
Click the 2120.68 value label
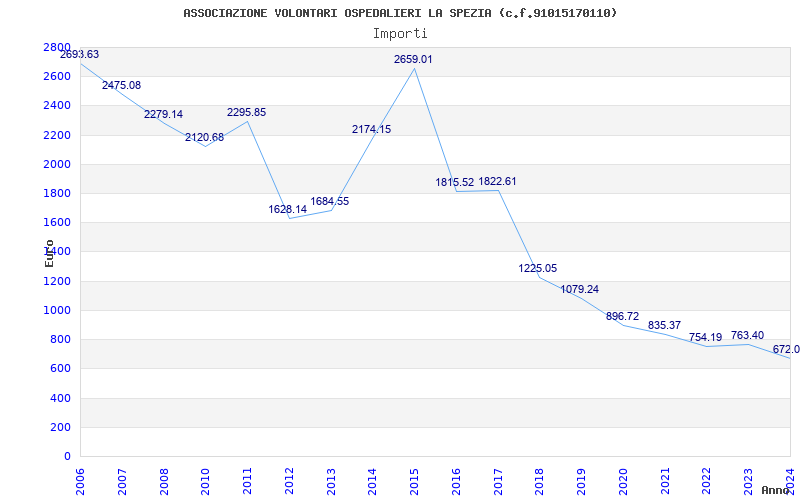pyautogui.click(x=205, y=138)
